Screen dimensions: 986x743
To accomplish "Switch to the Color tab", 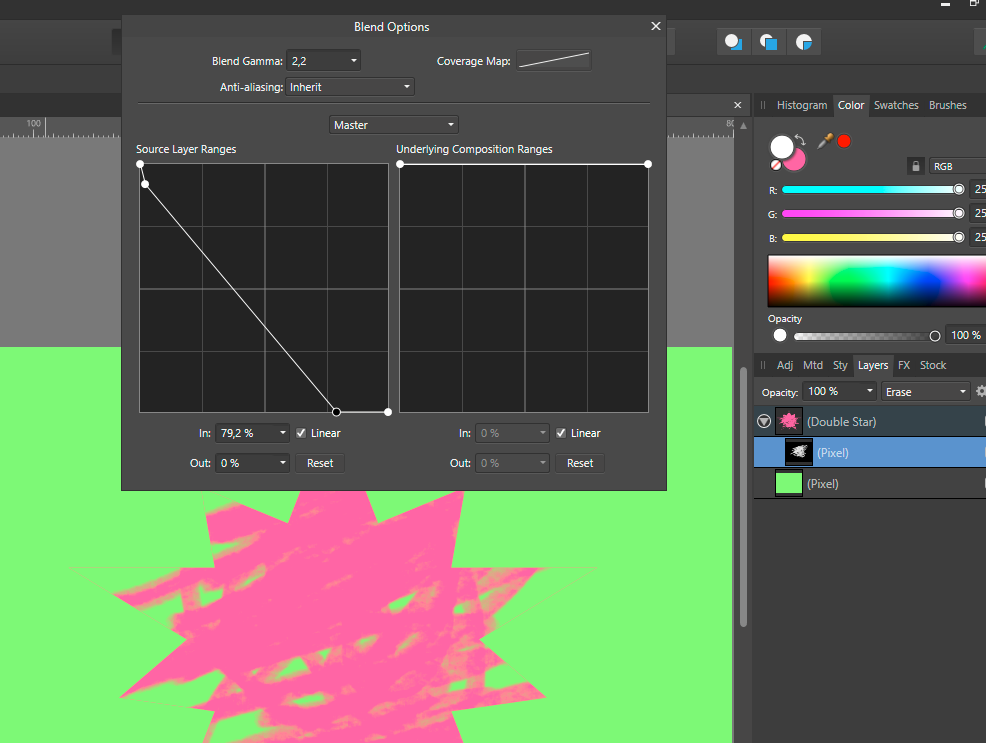I will click(851, 105).
